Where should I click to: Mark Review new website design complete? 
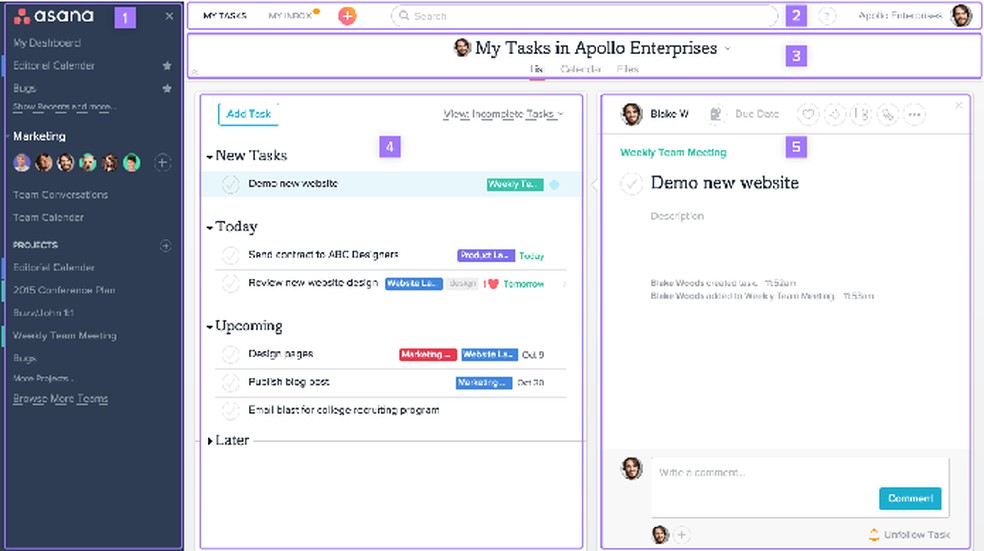tap(230, 283)
